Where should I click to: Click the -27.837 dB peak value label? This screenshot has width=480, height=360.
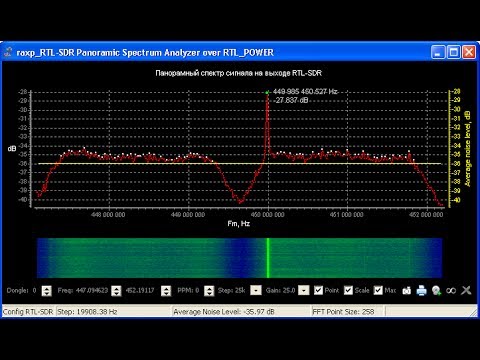[291, 100]
